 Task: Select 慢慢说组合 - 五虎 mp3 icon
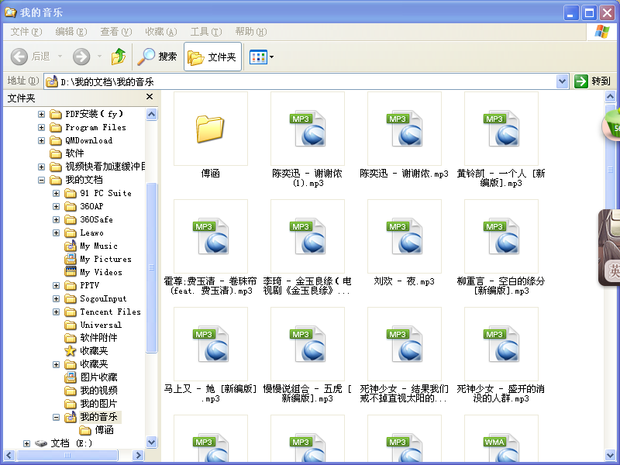click(308, 344)
